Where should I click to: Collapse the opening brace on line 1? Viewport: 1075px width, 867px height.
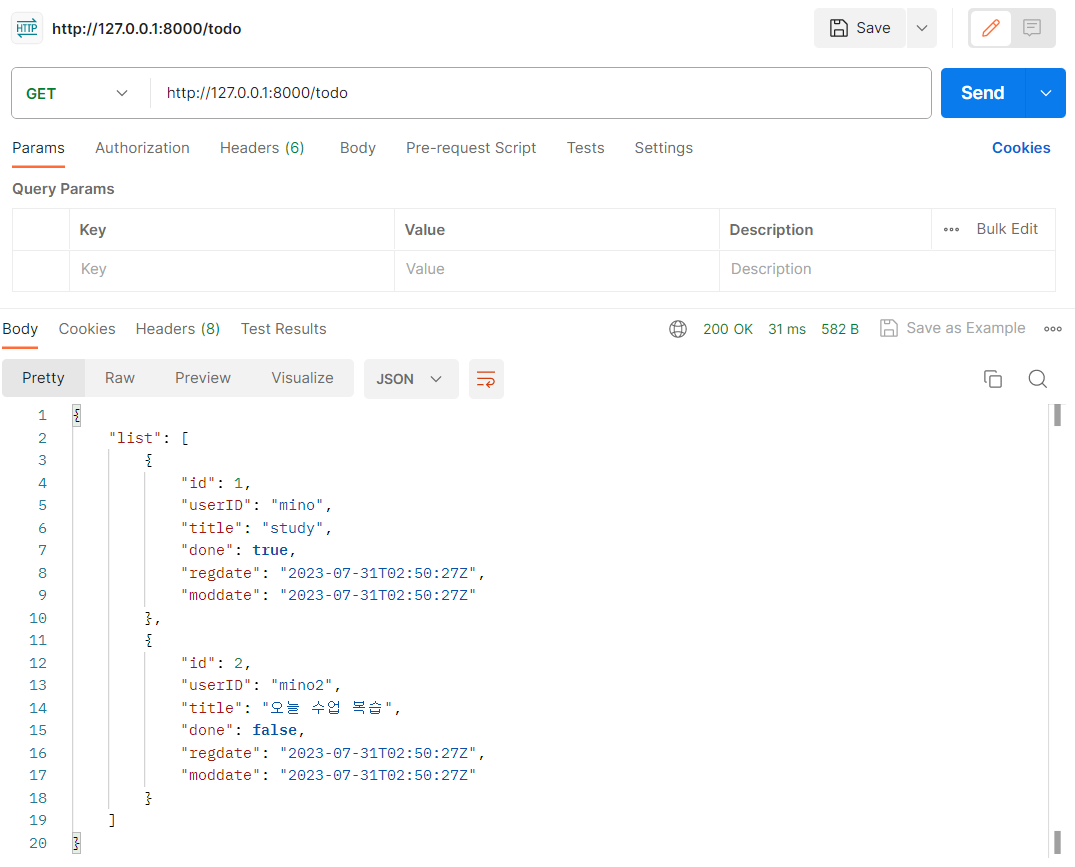(x=77, y=415)
